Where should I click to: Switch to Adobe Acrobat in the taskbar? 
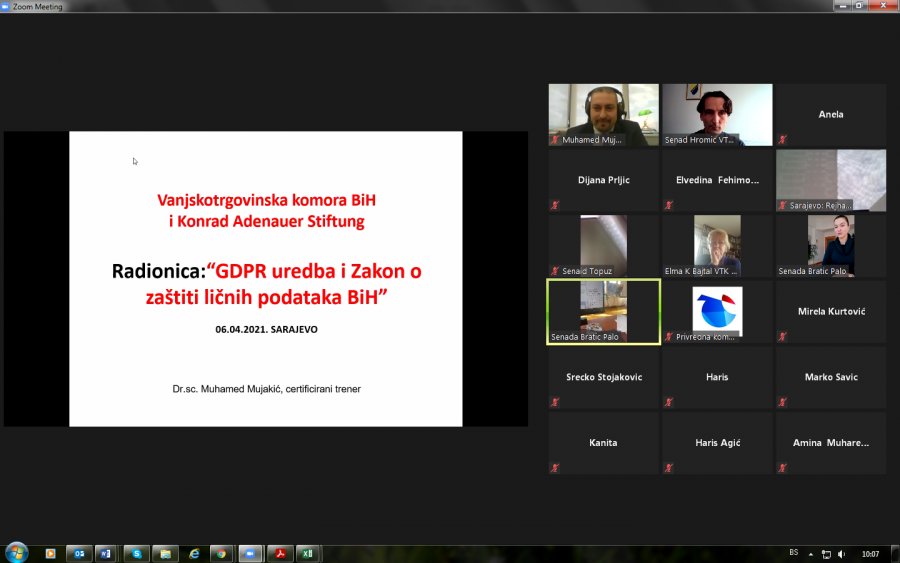pos(280,554)
